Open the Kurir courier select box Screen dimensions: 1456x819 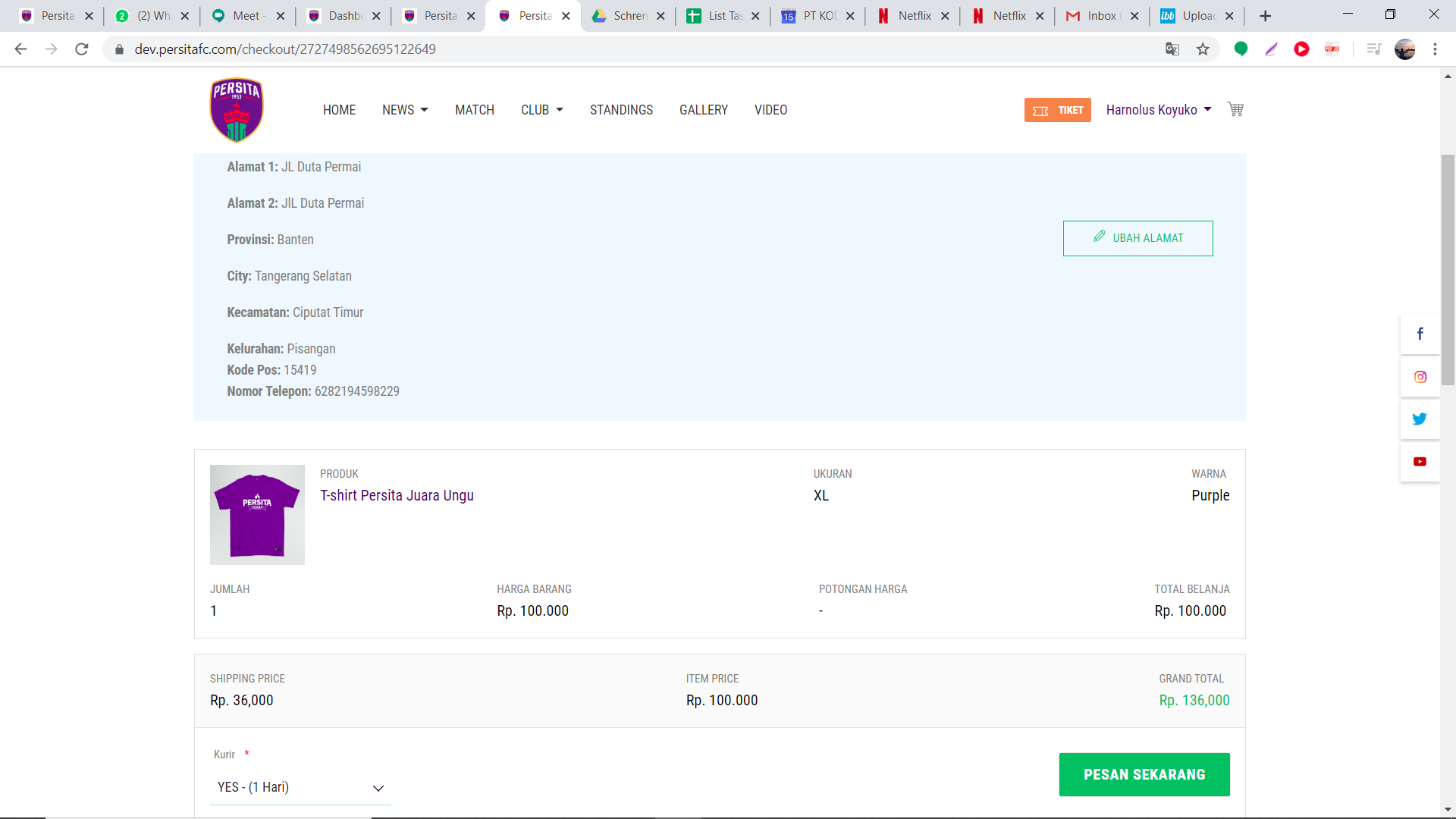300,787
